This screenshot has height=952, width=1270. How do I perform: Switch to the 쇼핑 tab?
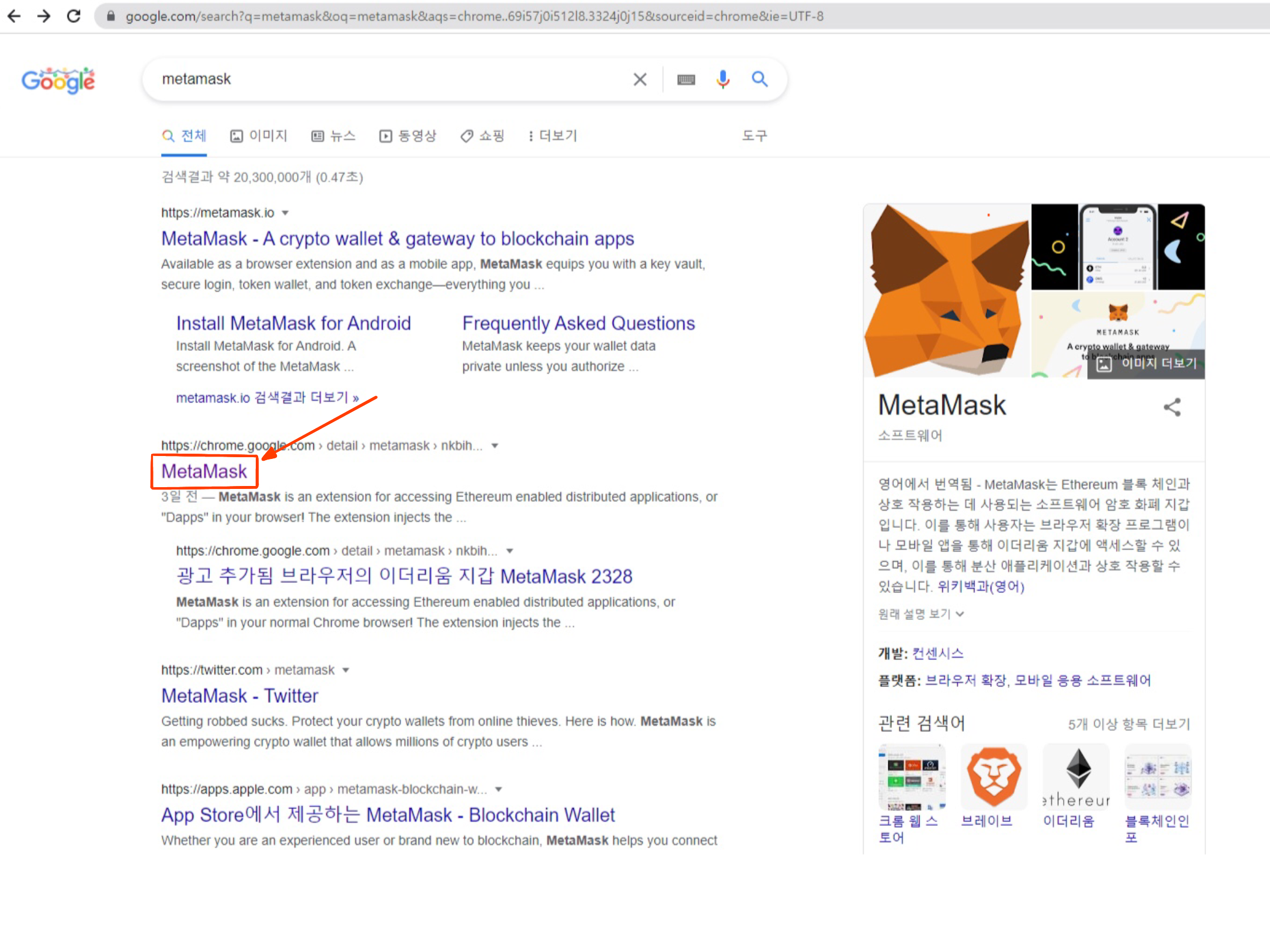tap(483, 136)
